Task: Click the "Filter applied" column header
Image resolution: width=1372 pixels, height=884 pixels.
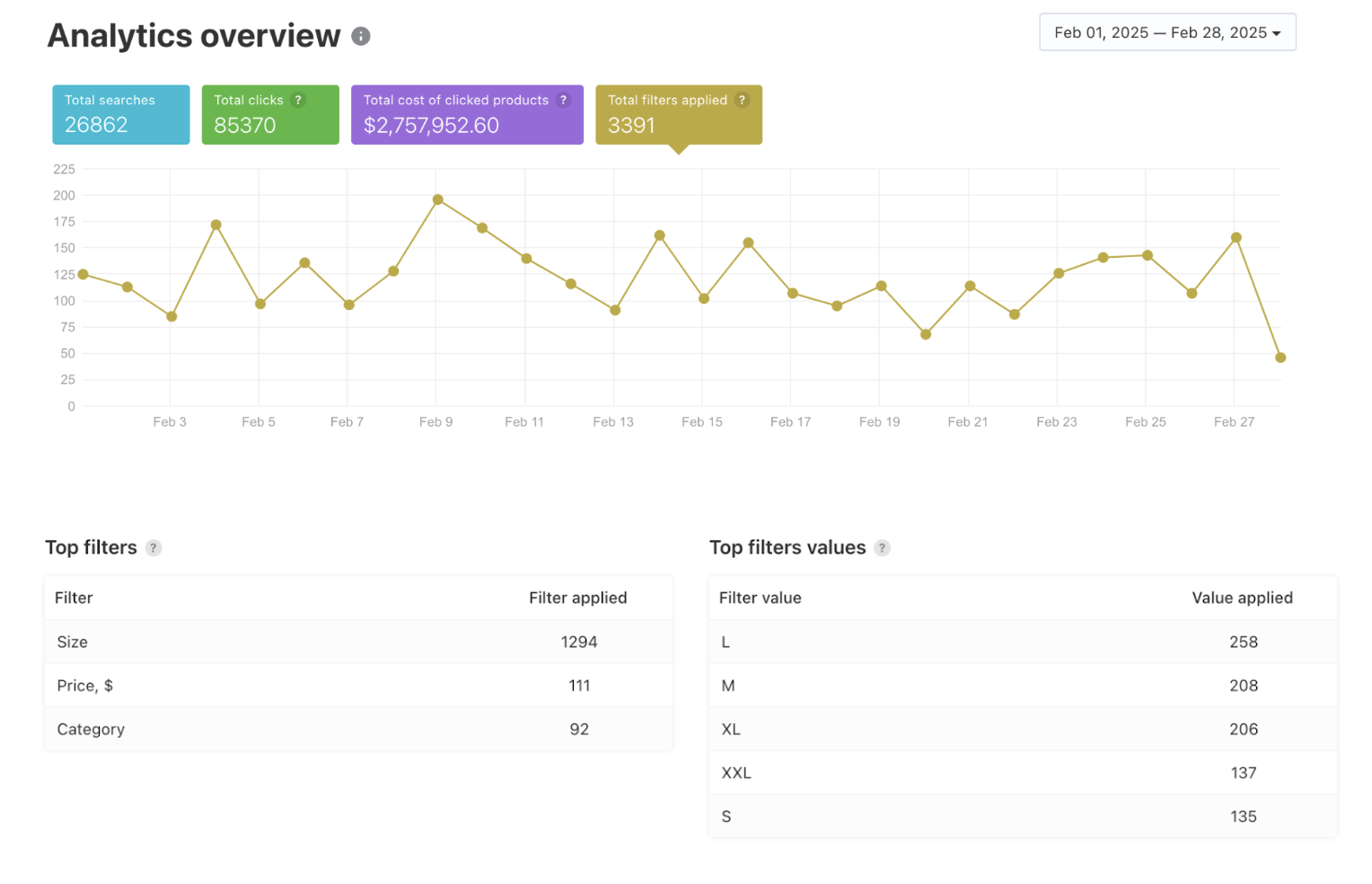Action: pyautogui.click(x=578, y=598)
